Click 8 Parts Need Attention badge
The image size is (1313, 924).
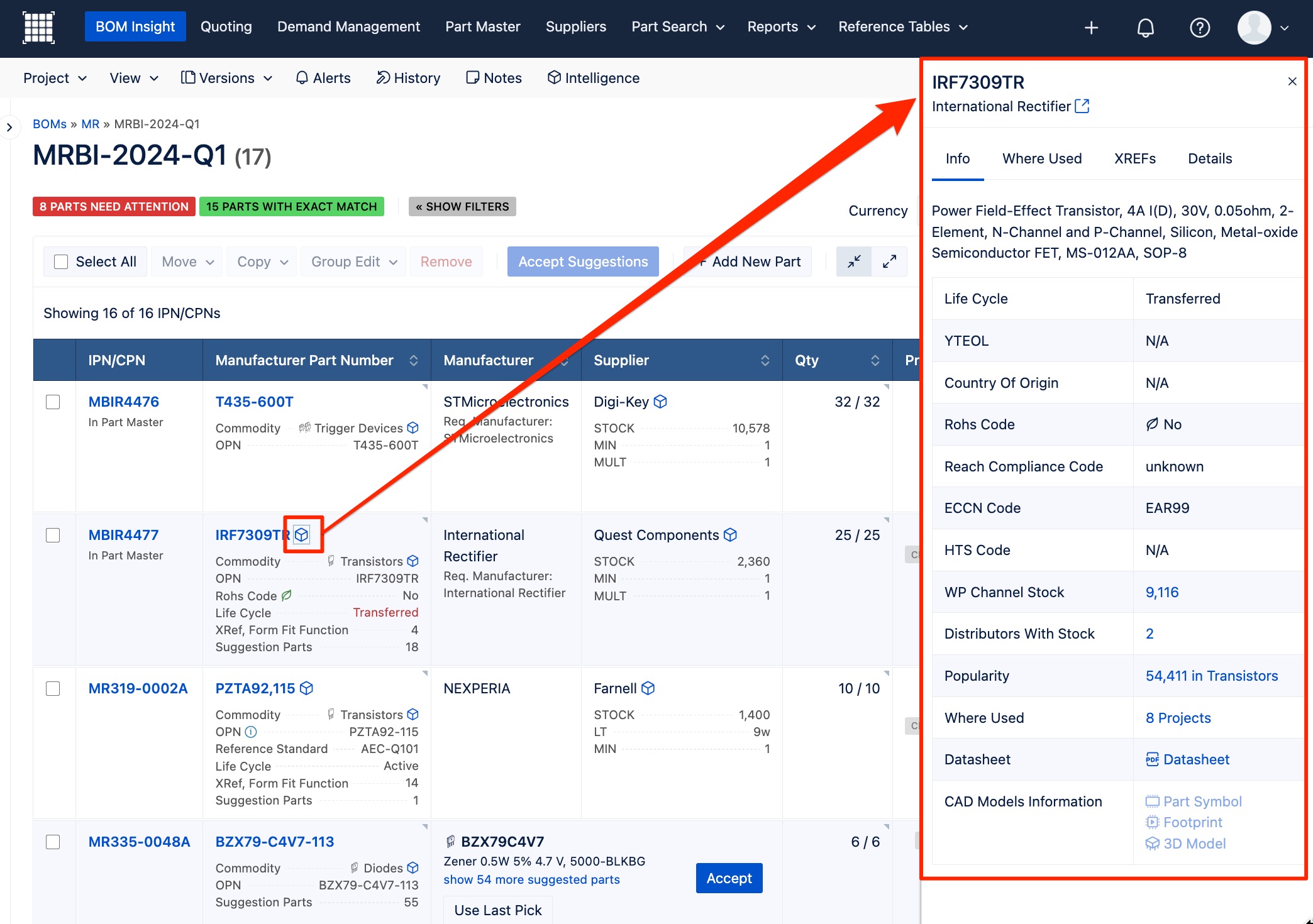tap(114, 207)
